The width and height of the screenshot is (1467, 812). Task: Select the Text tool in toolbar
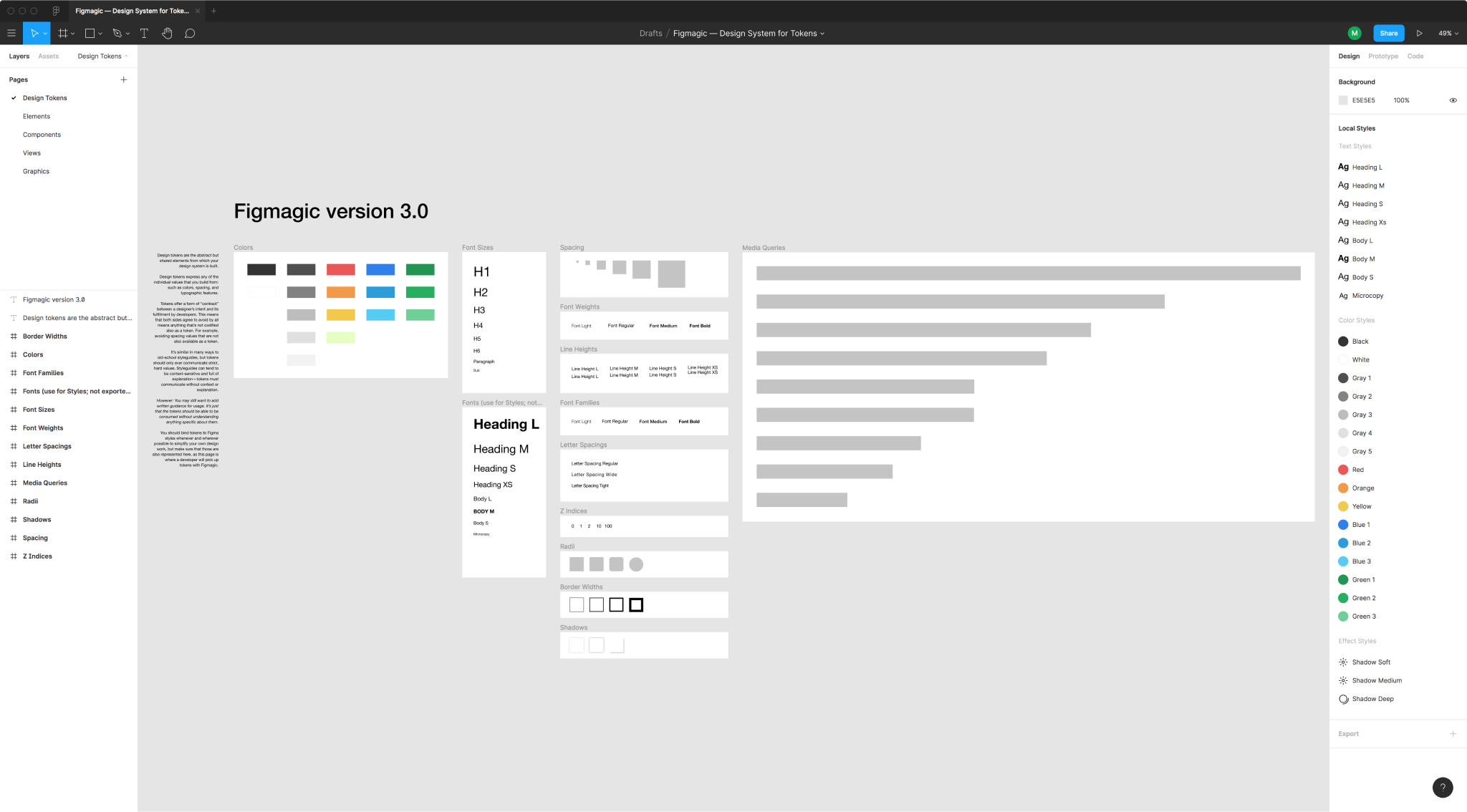(143, 33)
